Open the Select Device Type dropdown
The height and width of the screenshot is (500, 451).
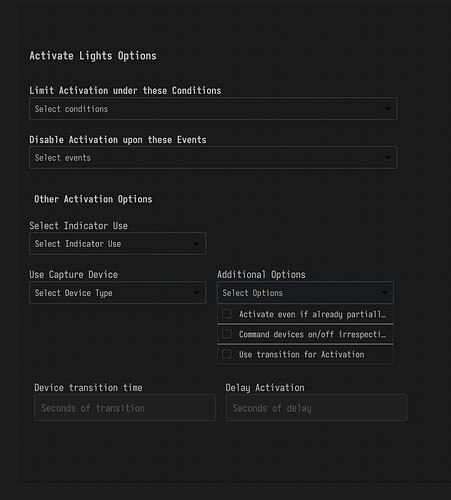pyautogui.click(x=117, y=293)
